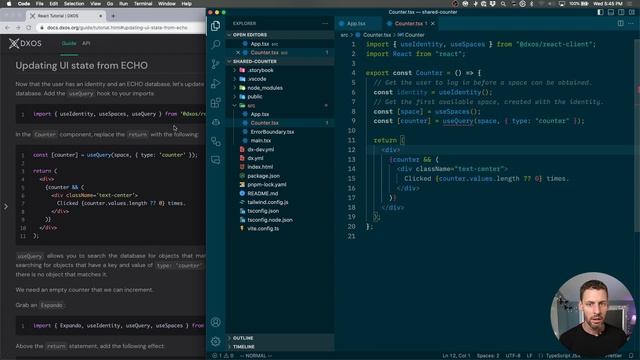
Task: Click the split editor right icon
Action: 620,23
